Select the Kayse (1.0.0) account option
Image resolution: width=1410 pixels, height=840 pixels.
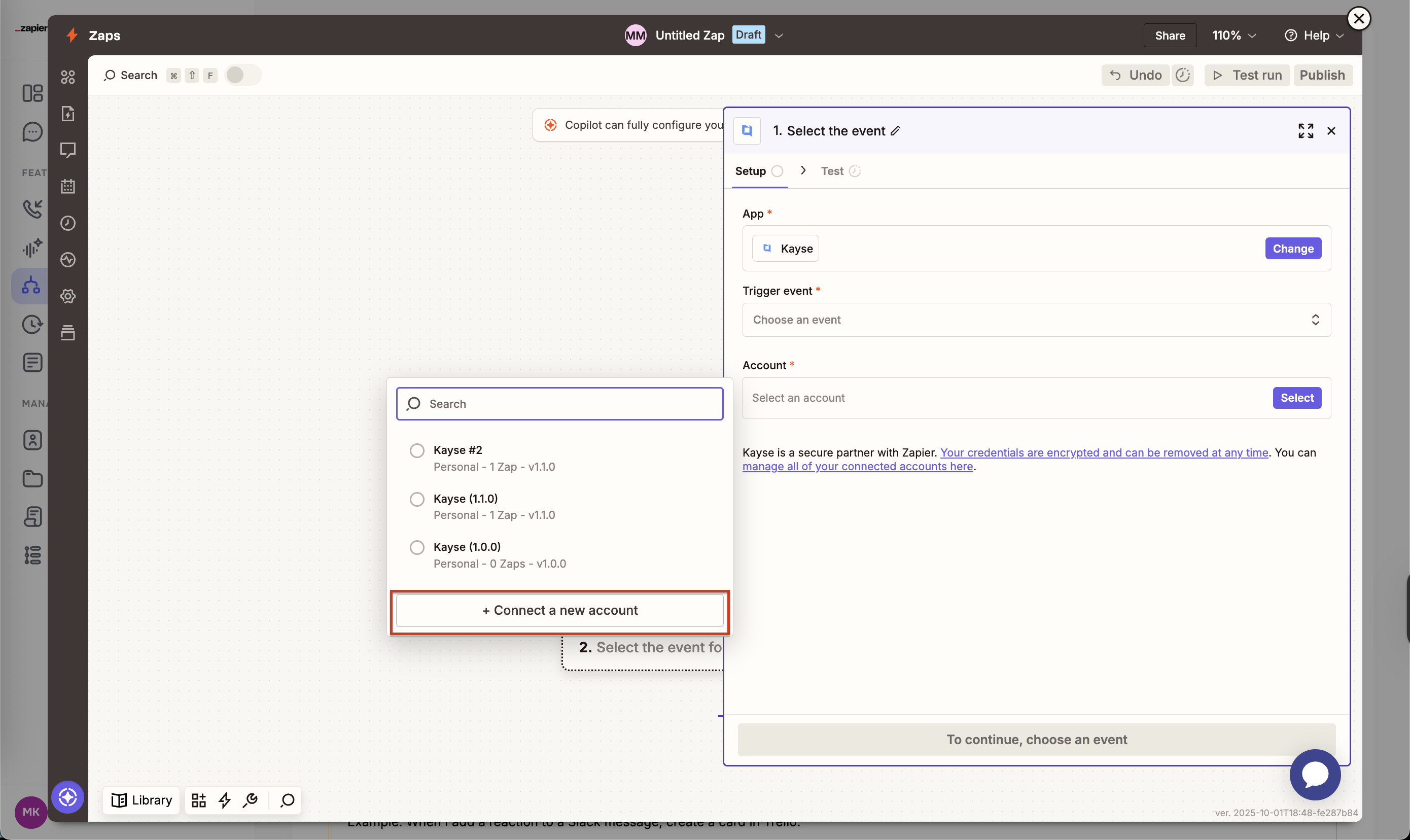coord(417,547)
